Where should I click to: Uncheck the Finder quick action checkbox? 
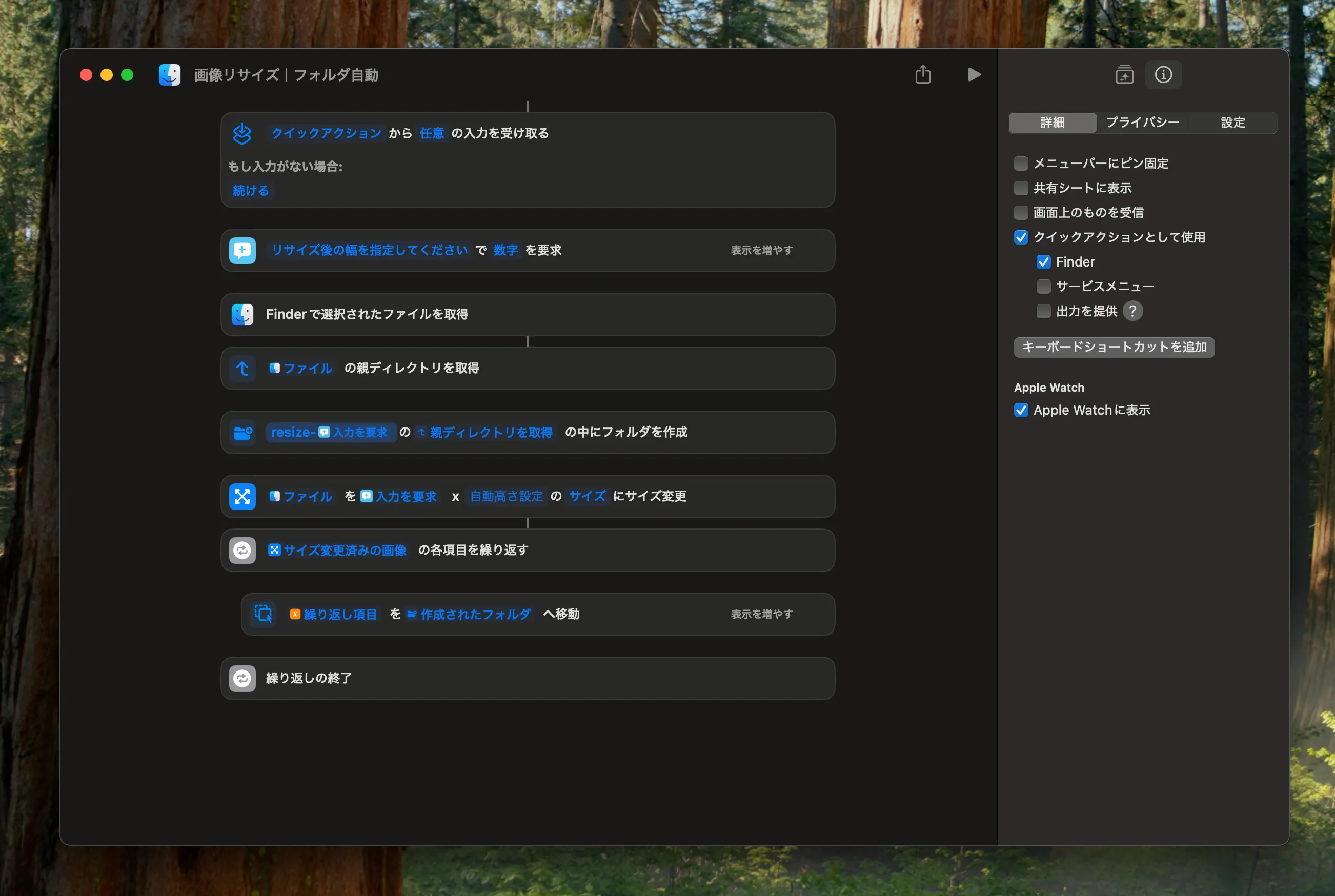1043,262
